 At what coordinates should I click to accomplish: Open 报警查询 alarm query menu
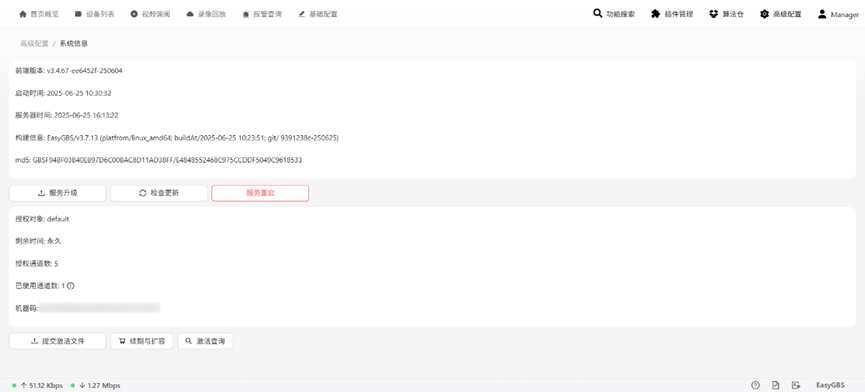(x=262, y=14)
